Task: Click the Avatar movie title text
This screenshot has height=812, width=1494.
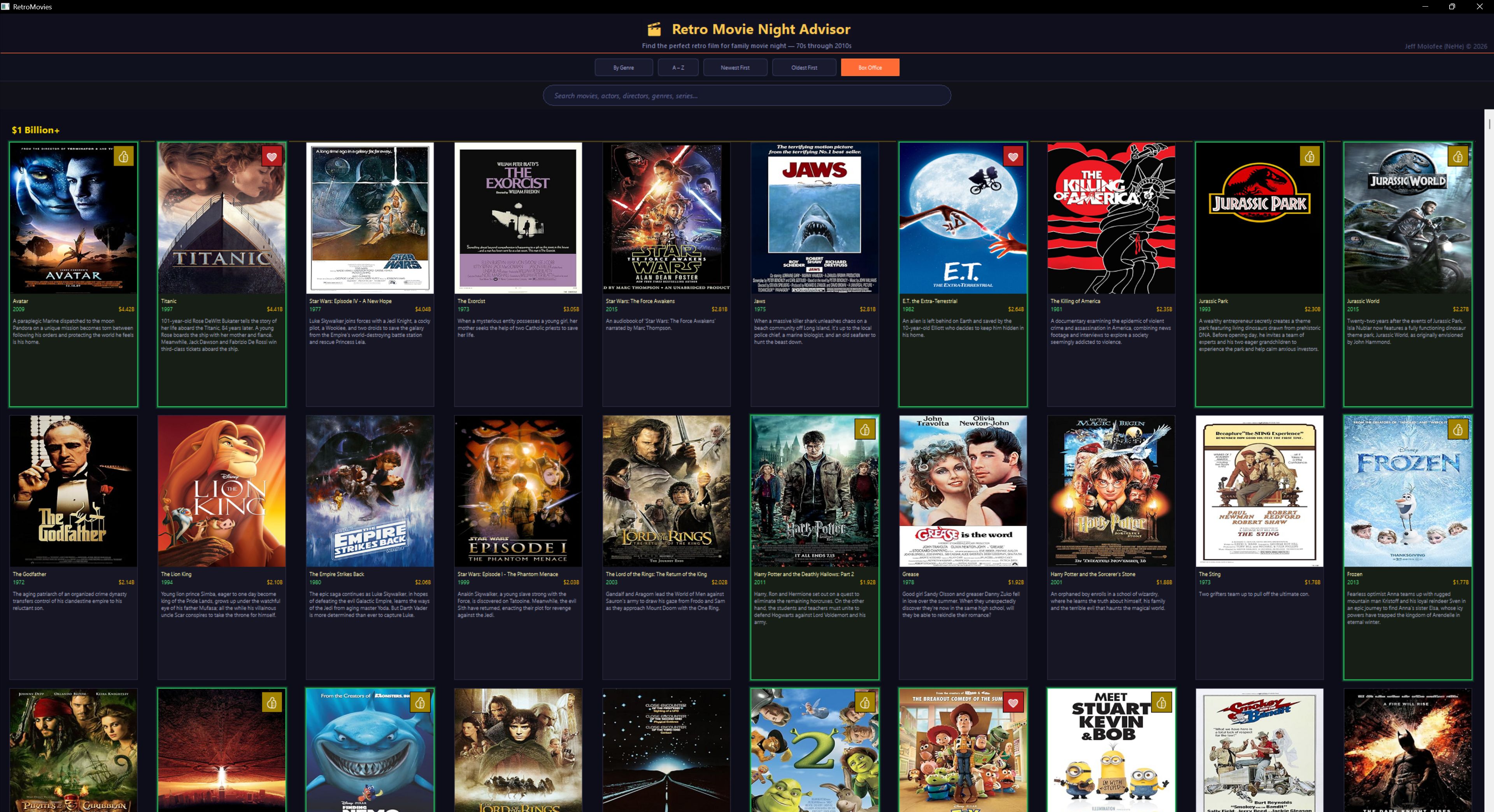Action: [x=20, y=301]
